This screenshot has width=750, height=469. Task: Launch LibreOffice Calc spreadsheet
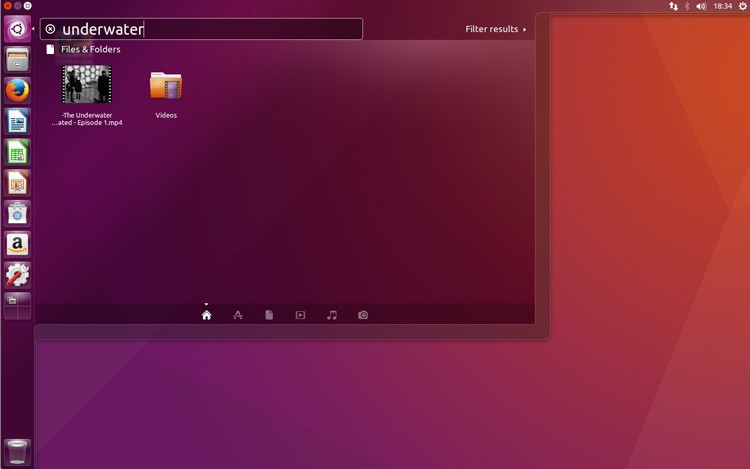(17, 152)
